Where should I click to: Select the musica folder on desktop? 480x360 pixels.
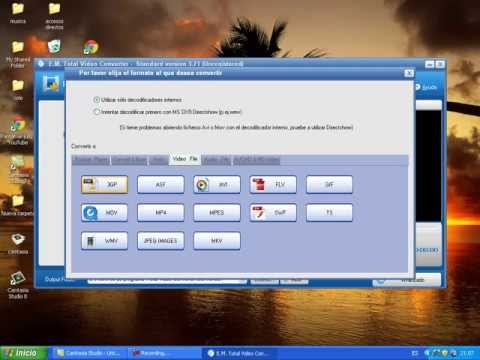(x=18, y=13)
